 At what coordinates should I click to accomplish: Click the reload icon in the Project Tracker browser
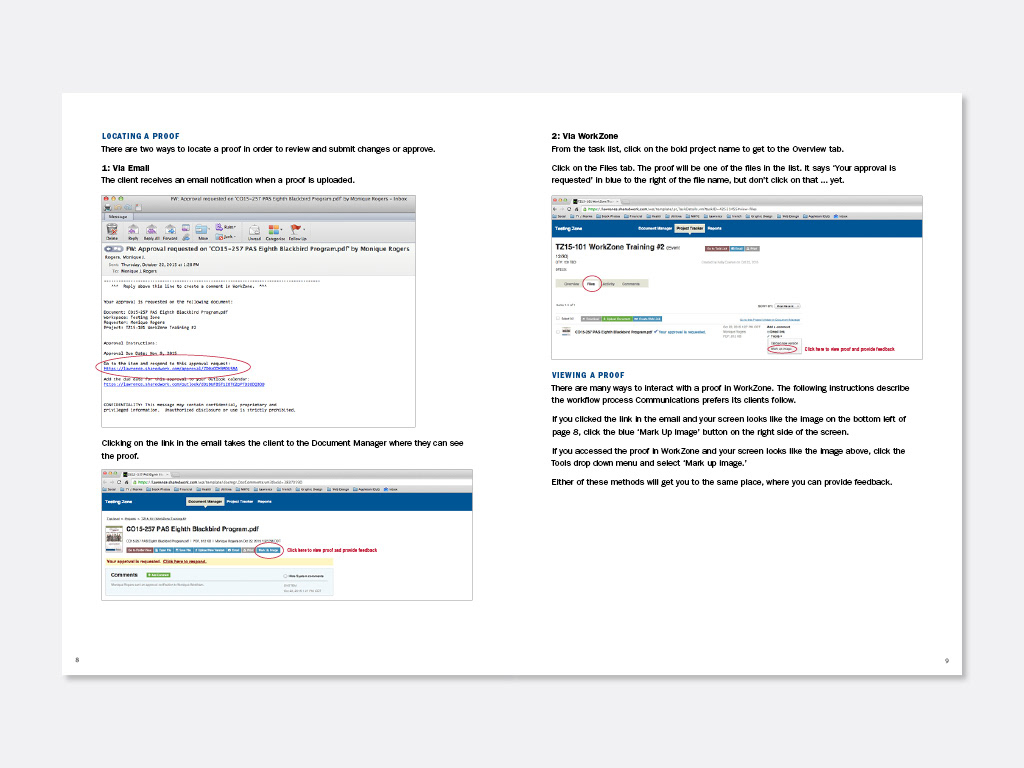click(569, 209)
